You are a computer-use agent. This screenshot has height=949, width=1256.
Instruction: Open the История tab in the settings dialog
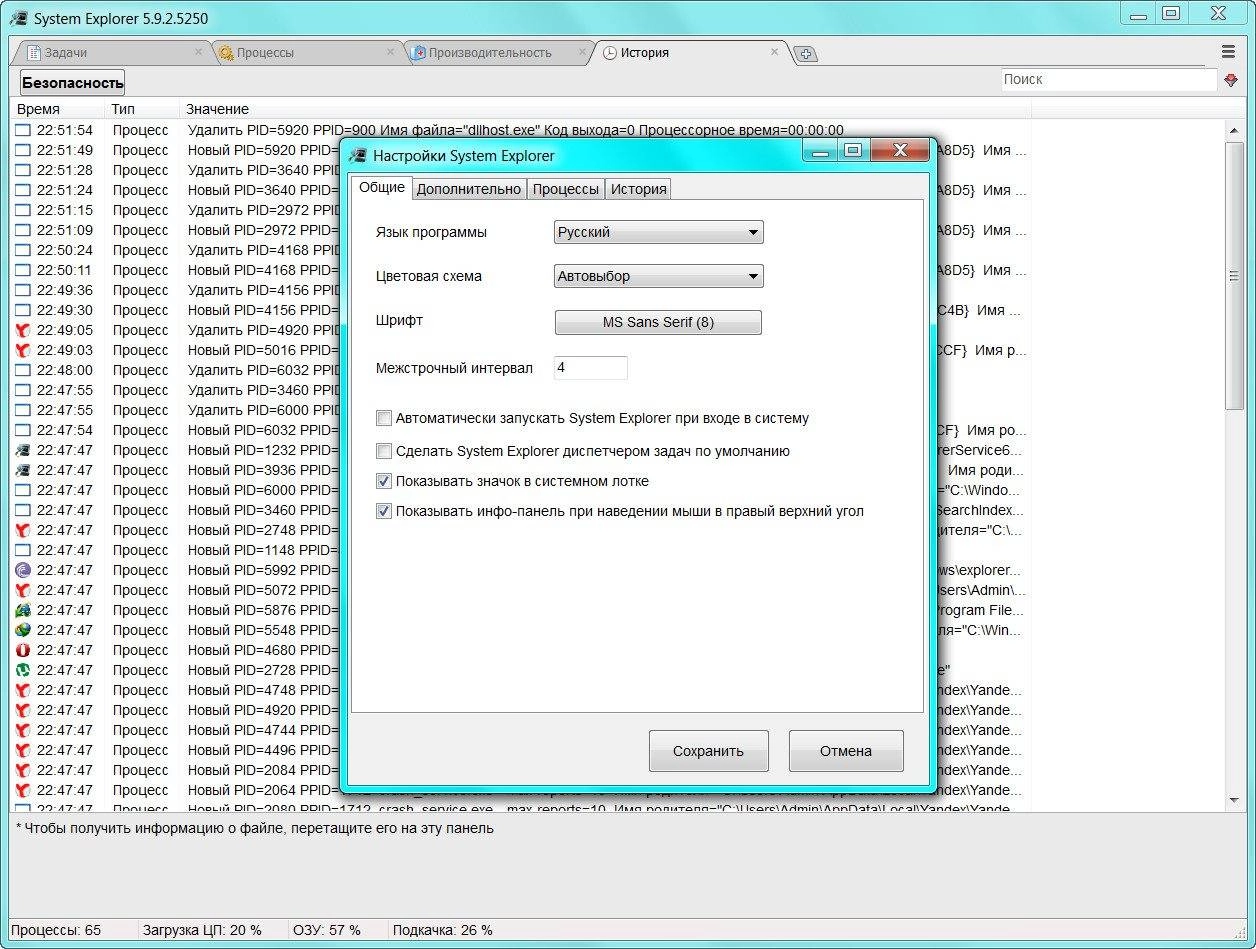pyautogui.click(x=638, y=189)
